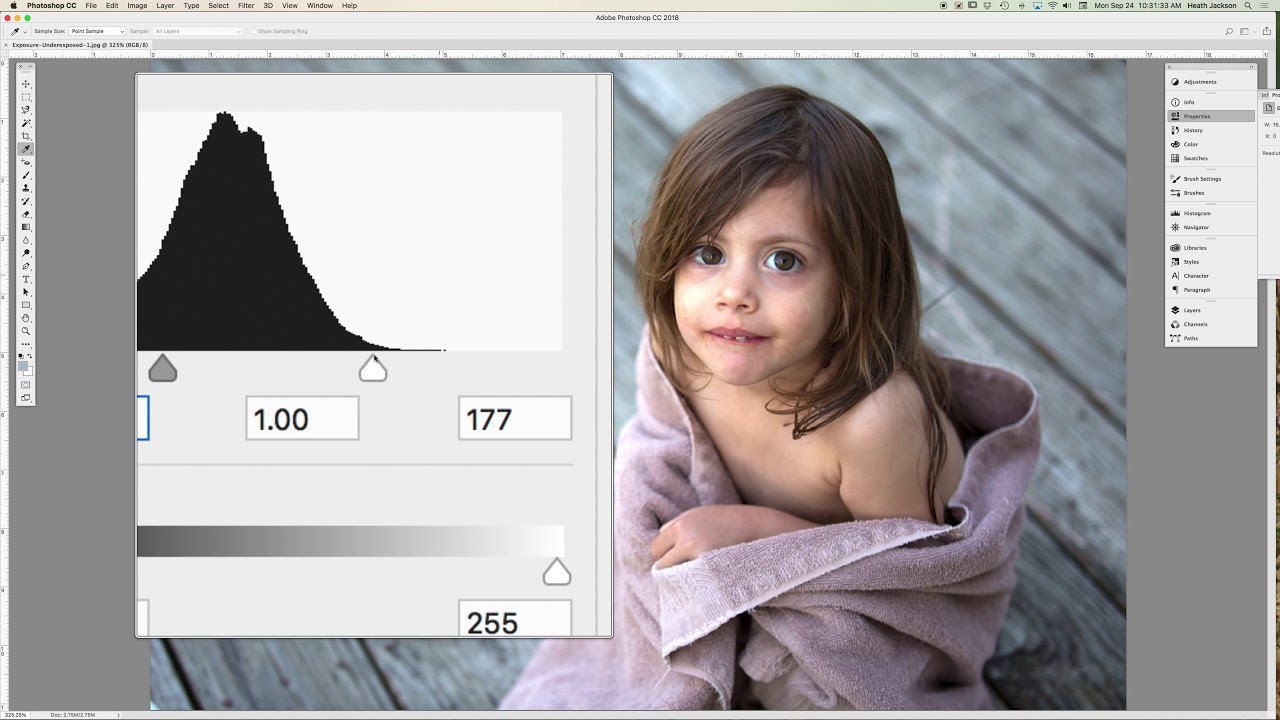Toggle Quick Mask mode icon
1280x720 pixels.
point(26,385)
